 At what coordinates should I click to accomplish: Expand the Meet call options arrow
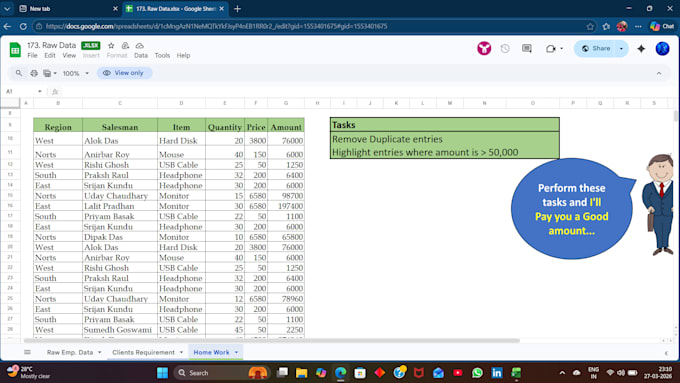point(562,49)
